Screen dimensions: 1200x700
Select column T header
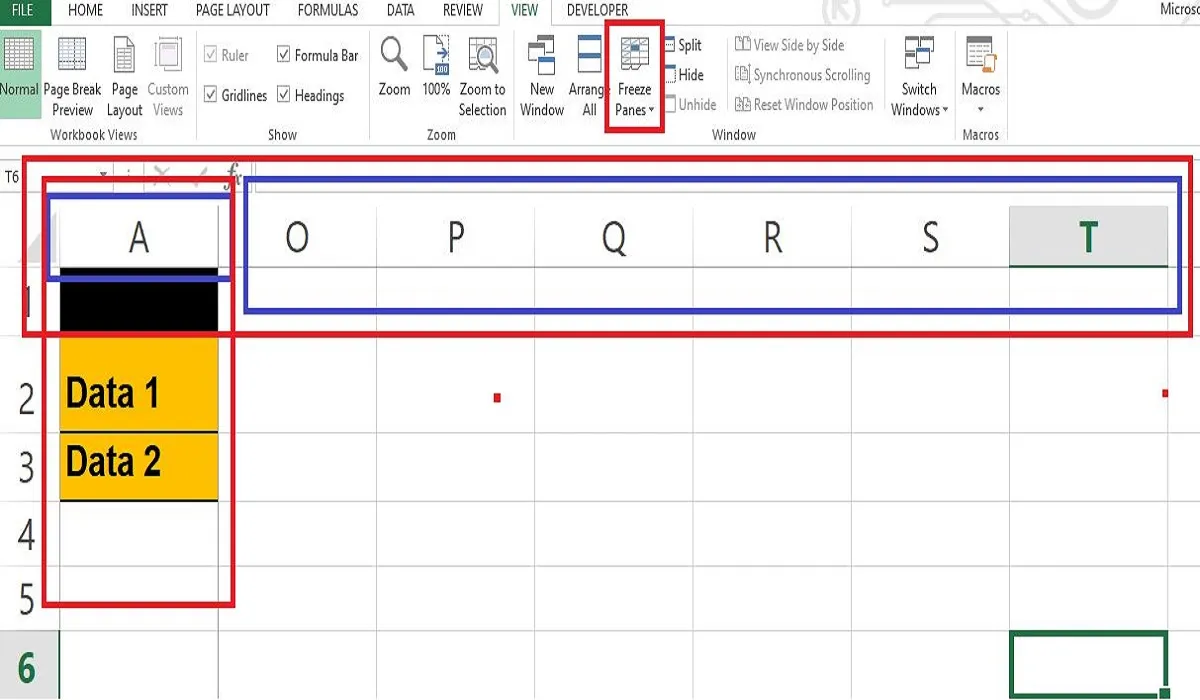pyautogui.click(x=1088, y=237)
